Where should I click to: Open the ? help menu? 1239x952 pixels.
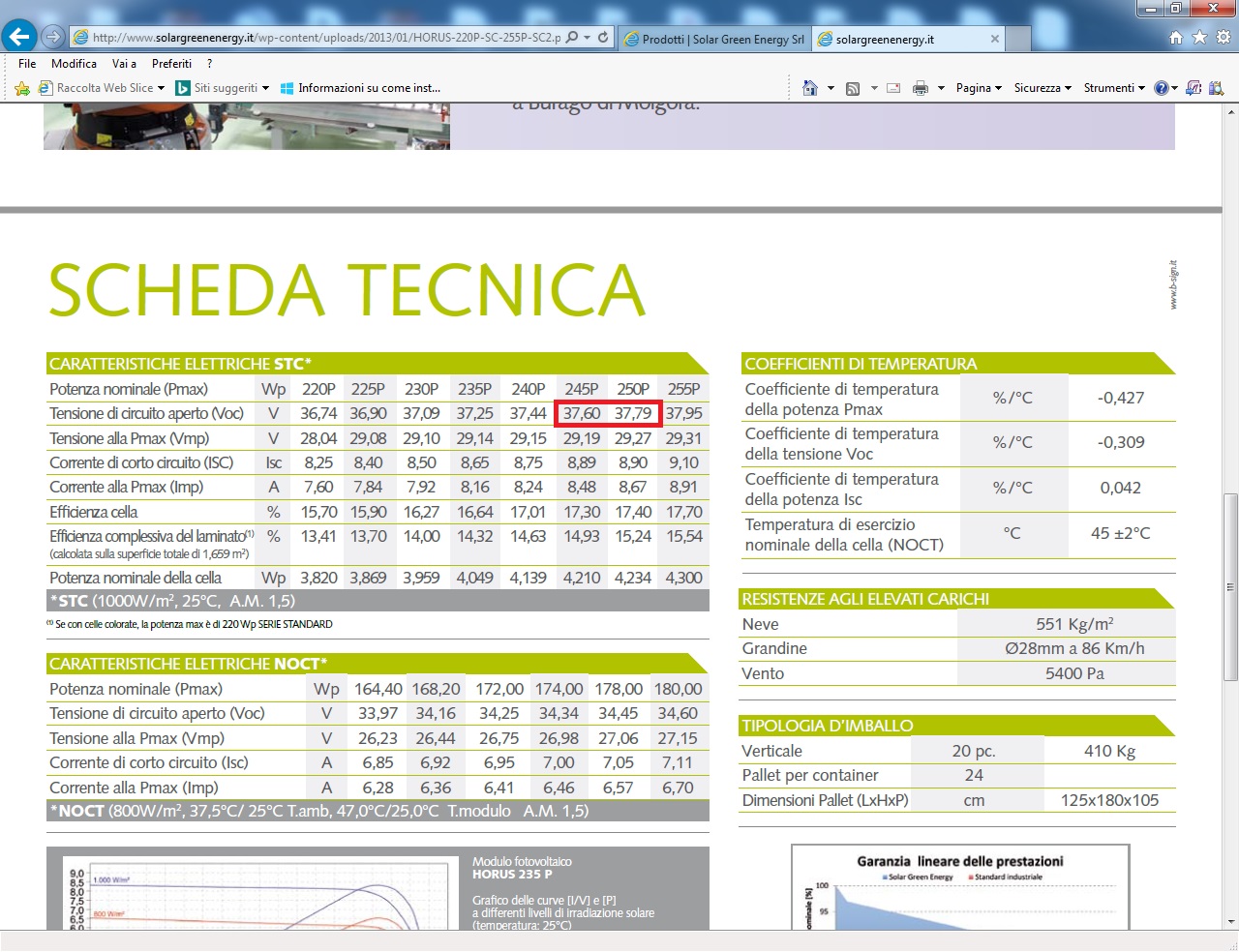(x=209, y=63)
